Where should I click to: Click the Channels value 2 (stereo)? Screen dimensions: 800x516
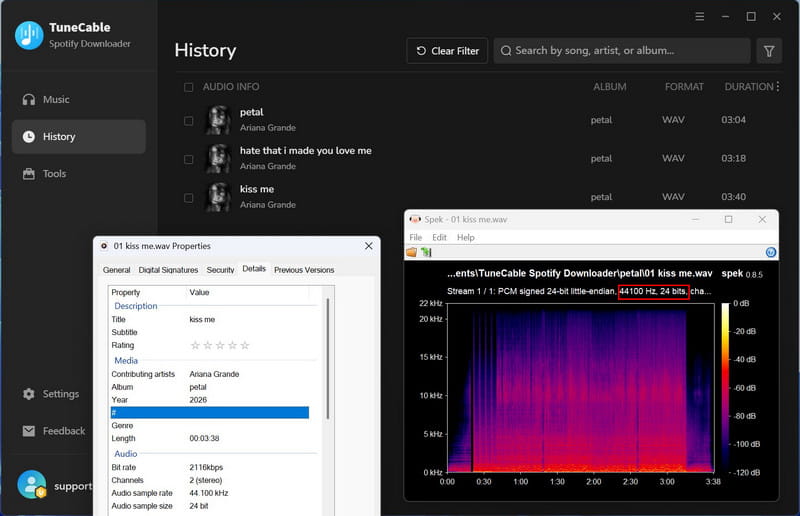206,480
